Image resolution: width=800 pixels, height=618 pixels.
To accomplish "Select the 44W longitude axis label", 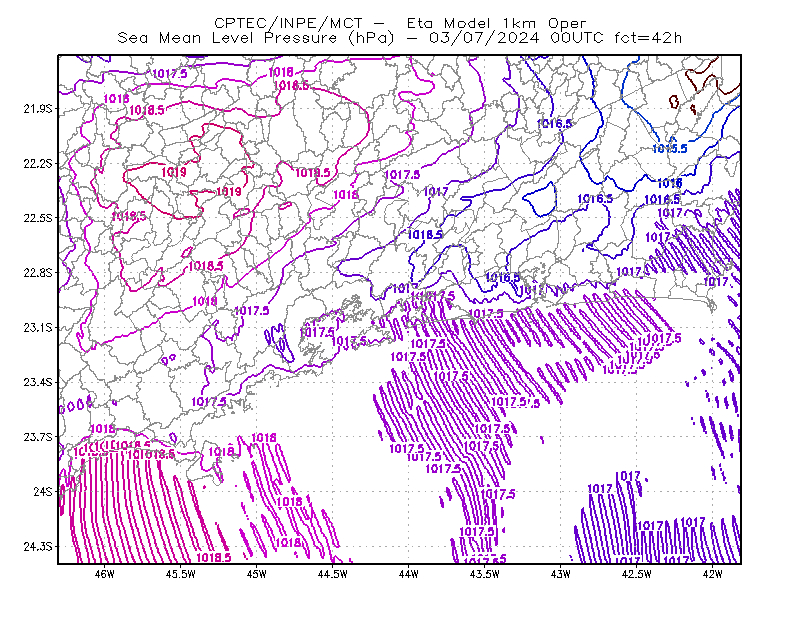I will [409, 574].
